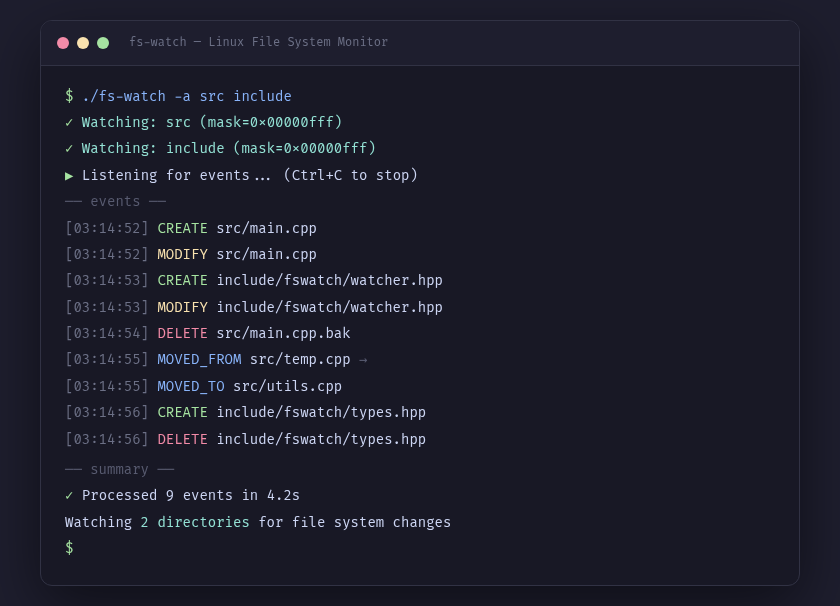Click the 'Watching: src (mask=0x00000fff)' line

point(204,122)
